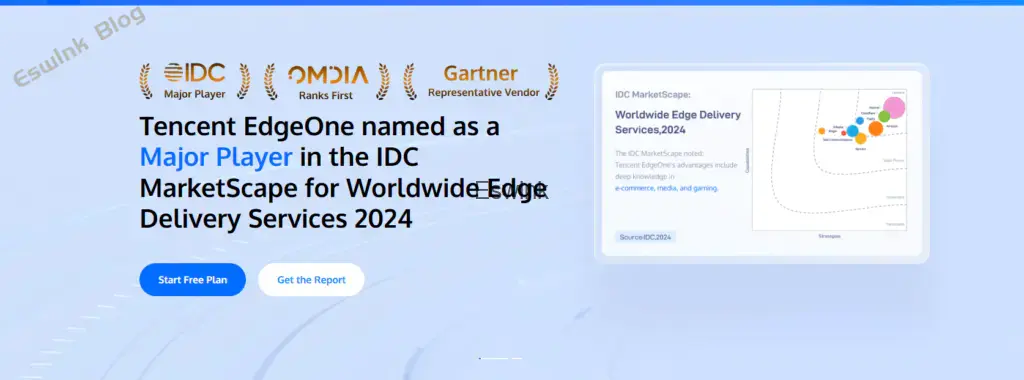The image size is (1024, 380).
Task: Click the blue 'Major Player' headline text
Action: pyautogui.click(x=216, y=157)
